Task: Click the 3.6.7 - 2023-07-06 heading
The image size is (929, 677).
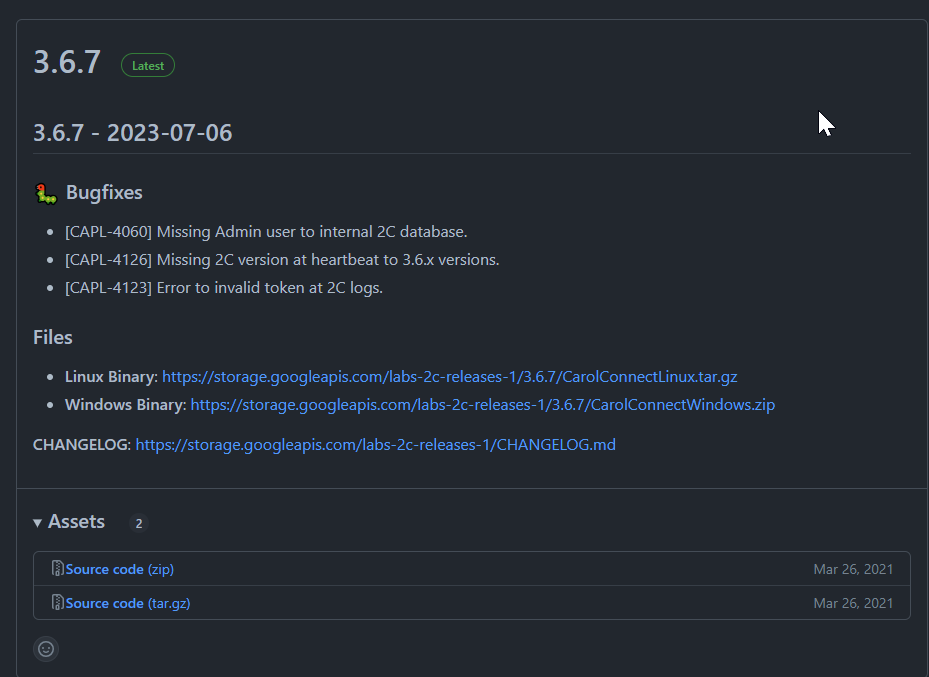Action: 133,133
